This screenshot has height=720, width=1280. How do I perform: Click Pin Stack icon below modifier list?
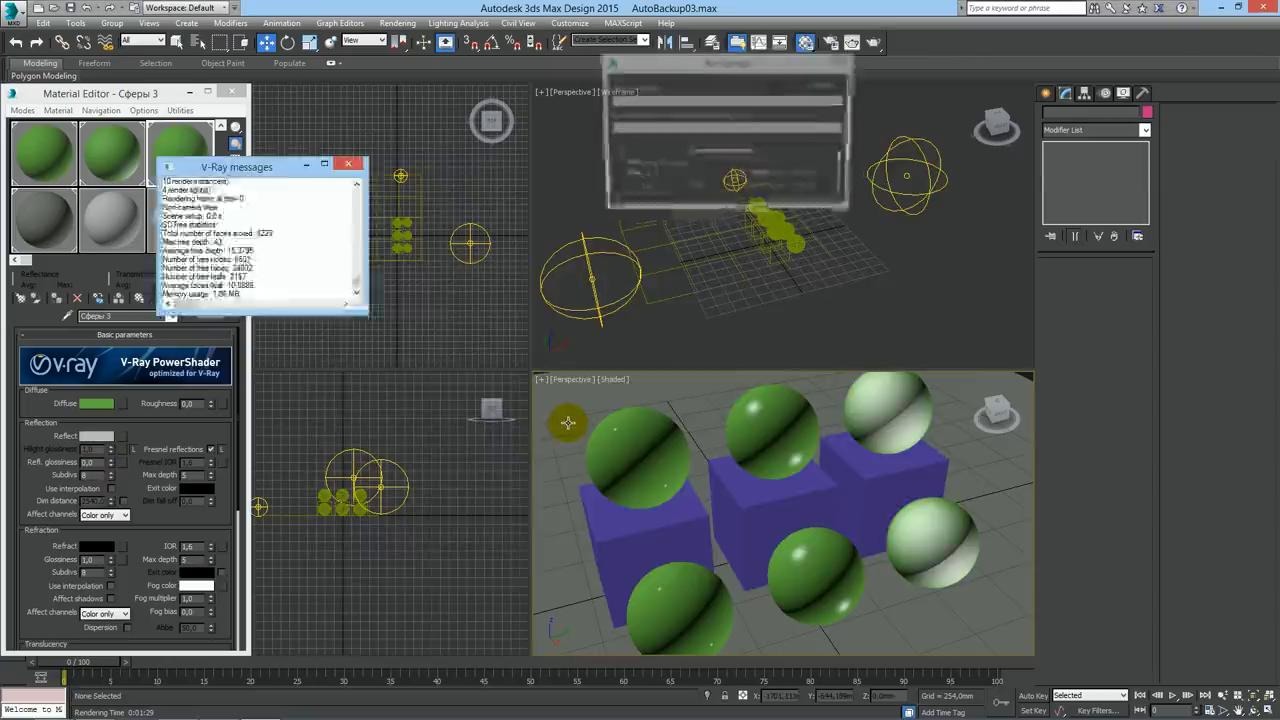tap(1051, 236)
